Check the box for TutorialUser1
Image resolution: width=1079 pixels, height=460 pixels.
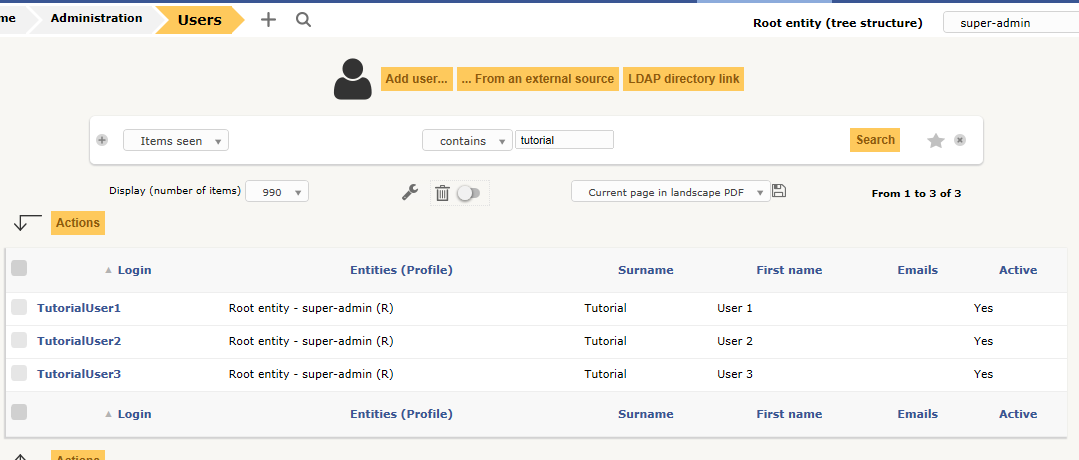click(19, 308)
